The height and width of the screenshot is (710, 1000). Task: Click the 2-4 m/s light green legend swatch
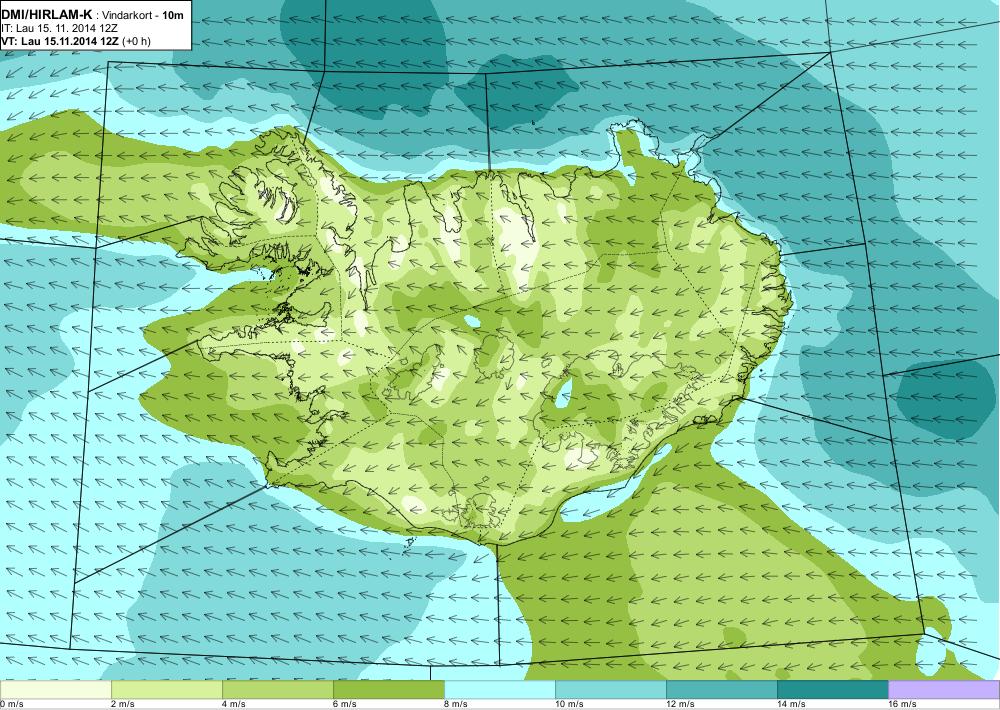[x=166, y=690]
